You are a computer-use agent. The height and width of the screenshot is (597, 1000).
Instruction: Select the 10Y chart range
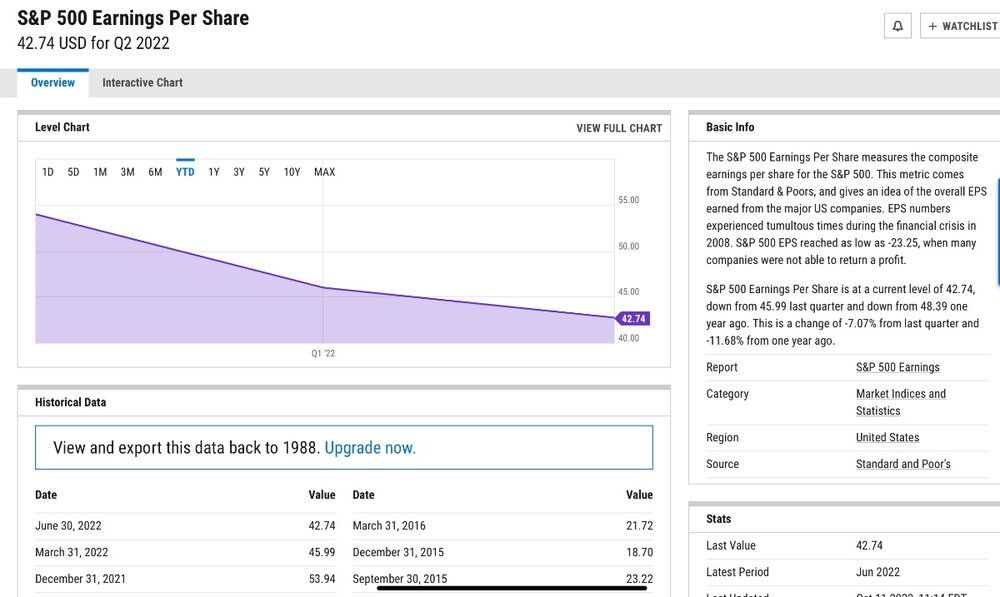[x=291, y=172]
